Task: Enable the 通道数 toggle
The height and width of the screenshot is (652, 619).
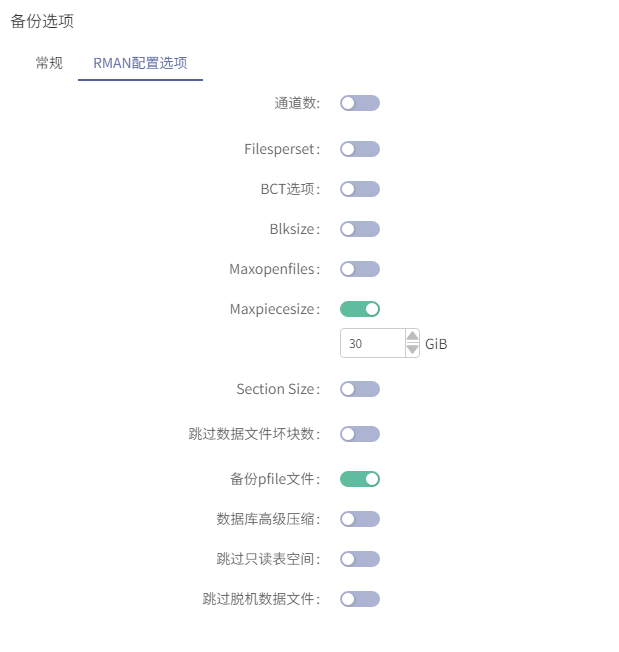Action: 360,103
